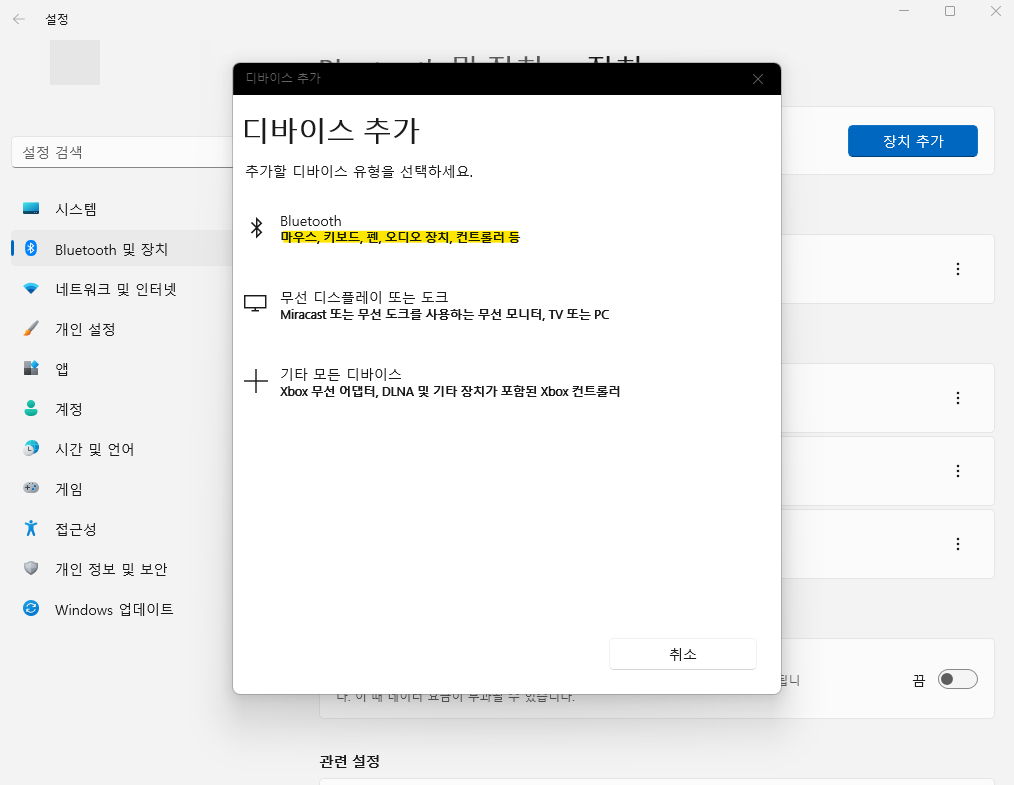Click the 시스템 monitor icon
The width and height of the screenshot is (1014, 785).
click(x=31, y=208)
